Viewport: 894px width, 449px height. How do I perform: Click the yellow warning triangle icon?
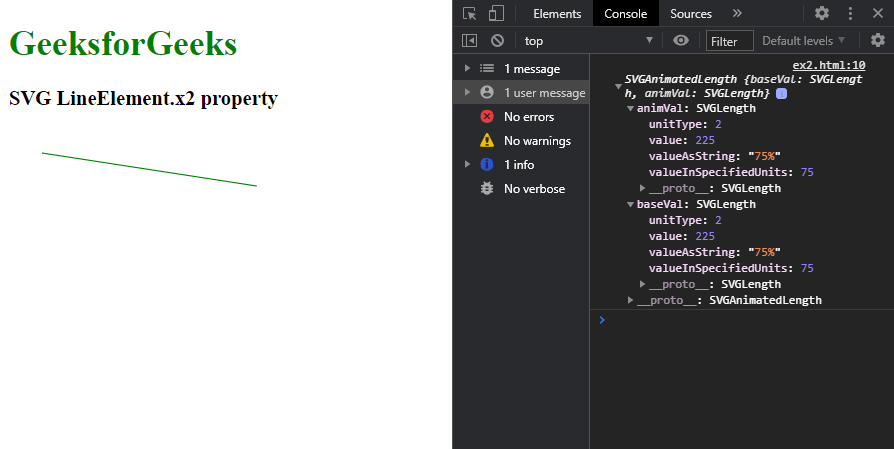point(487,140)
